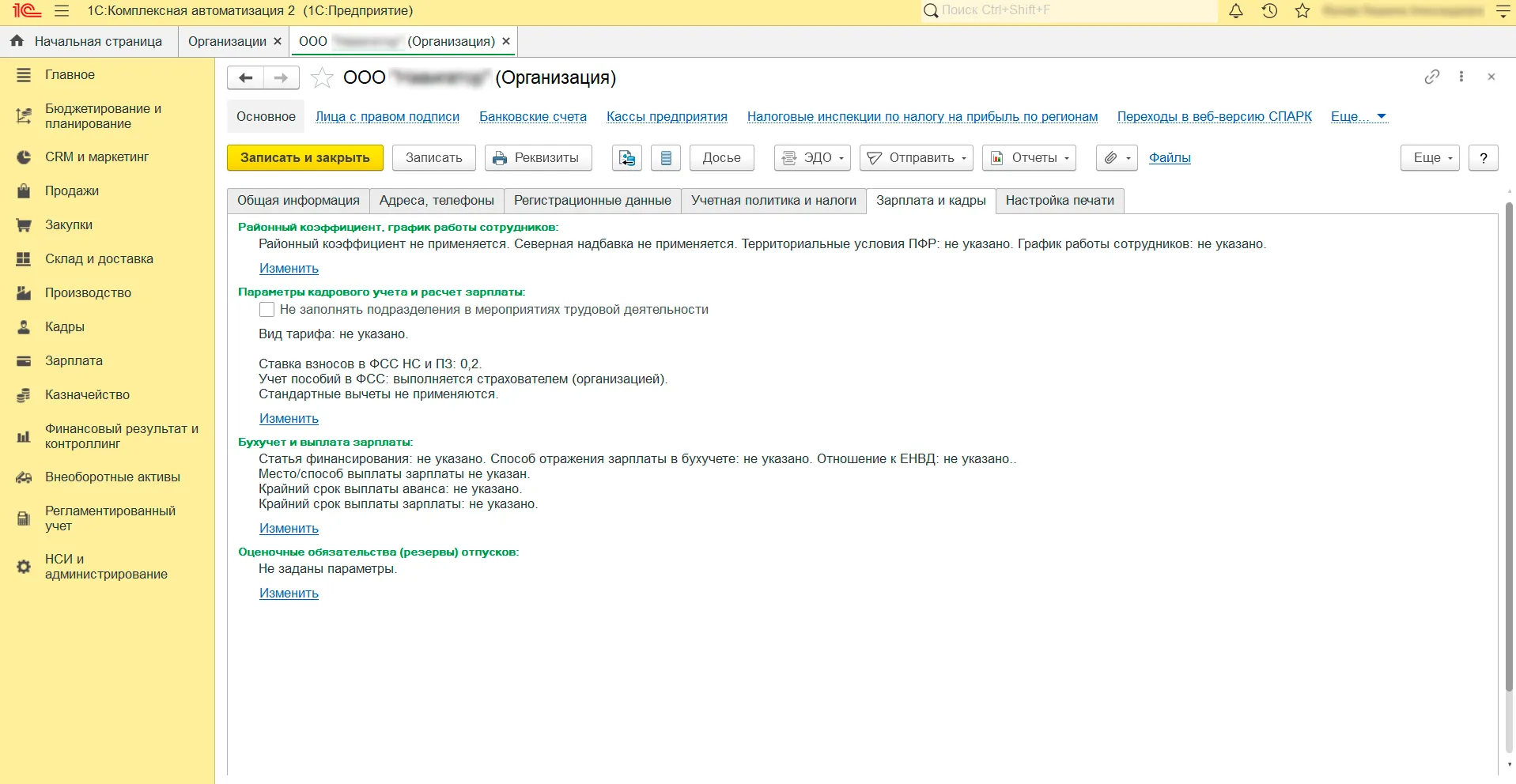Viewport: 1516px width, 784px height.
Task: Click the back navigation arrow
Action: (x=246, y=77)
